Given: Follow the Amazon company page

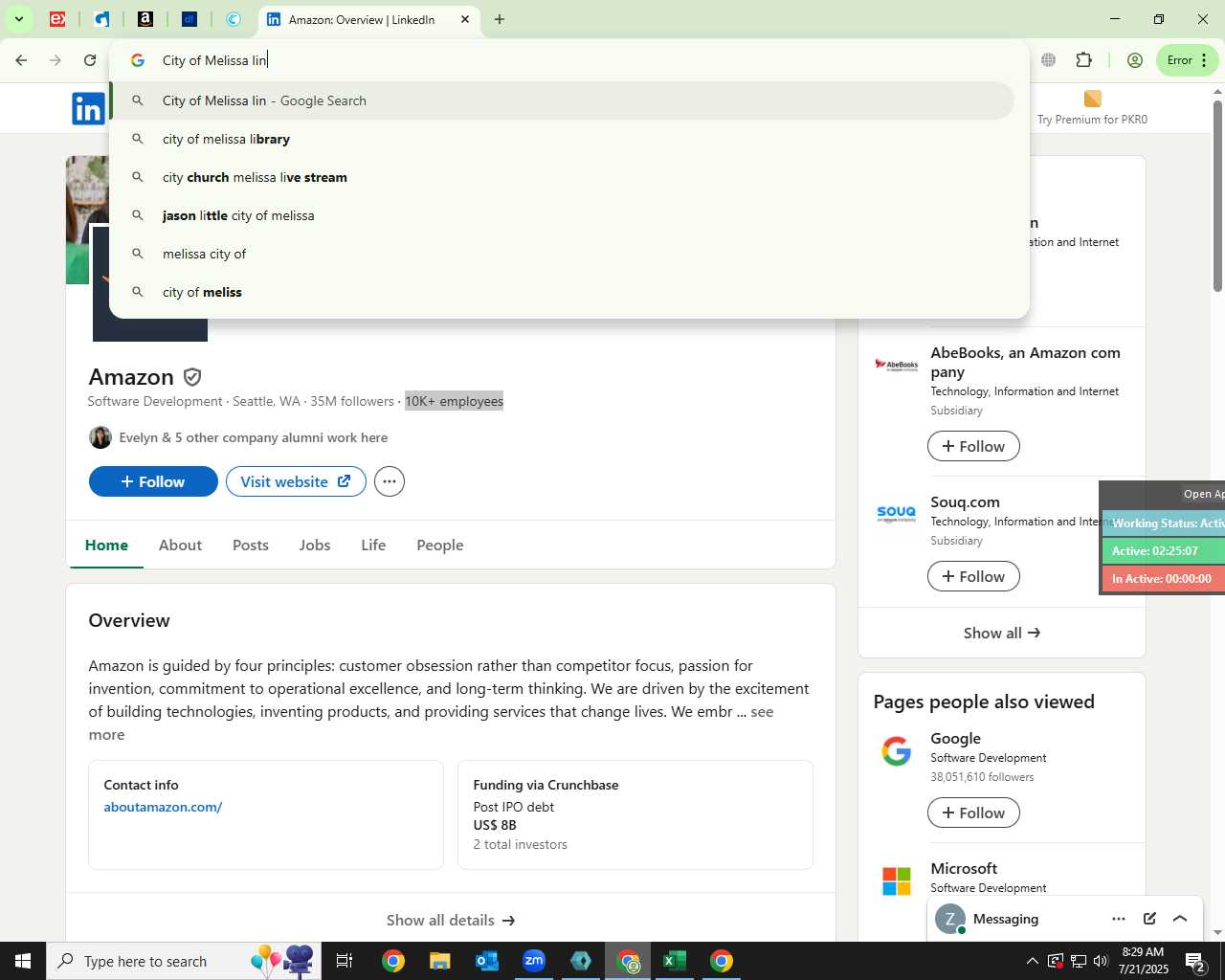Looking at the screenshot, I should click(x=153, y=481).
